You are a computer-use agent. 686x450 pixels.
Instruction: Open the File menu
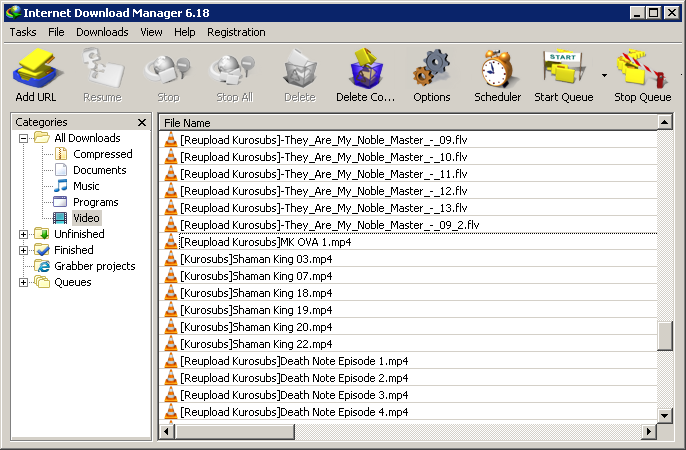(56, 32)
